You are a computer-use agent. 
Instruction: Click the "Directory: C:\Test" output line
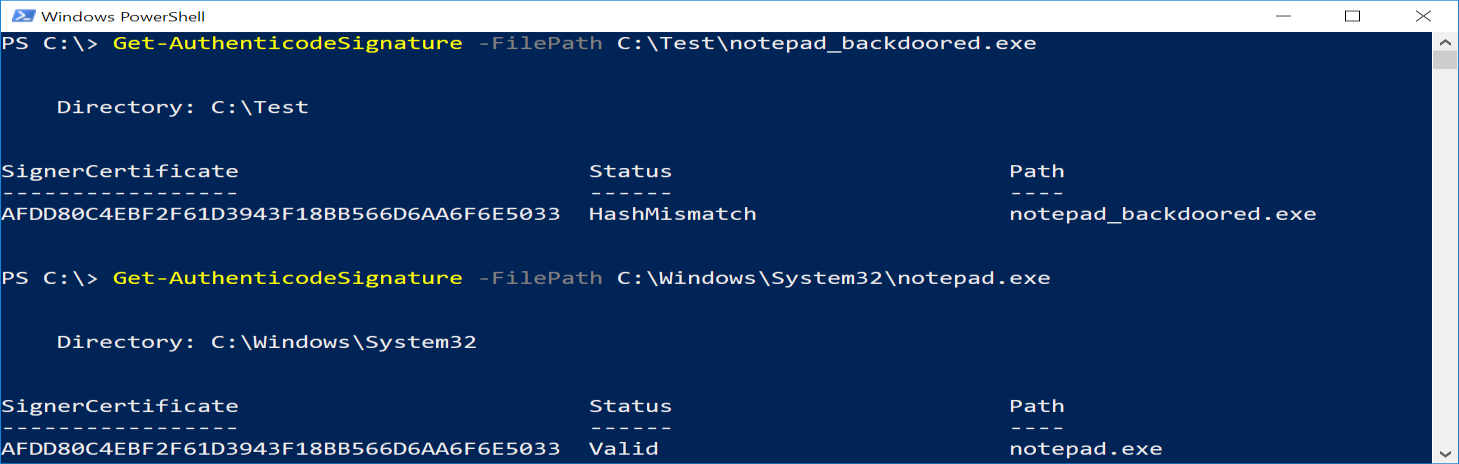[x=182, y=107]
